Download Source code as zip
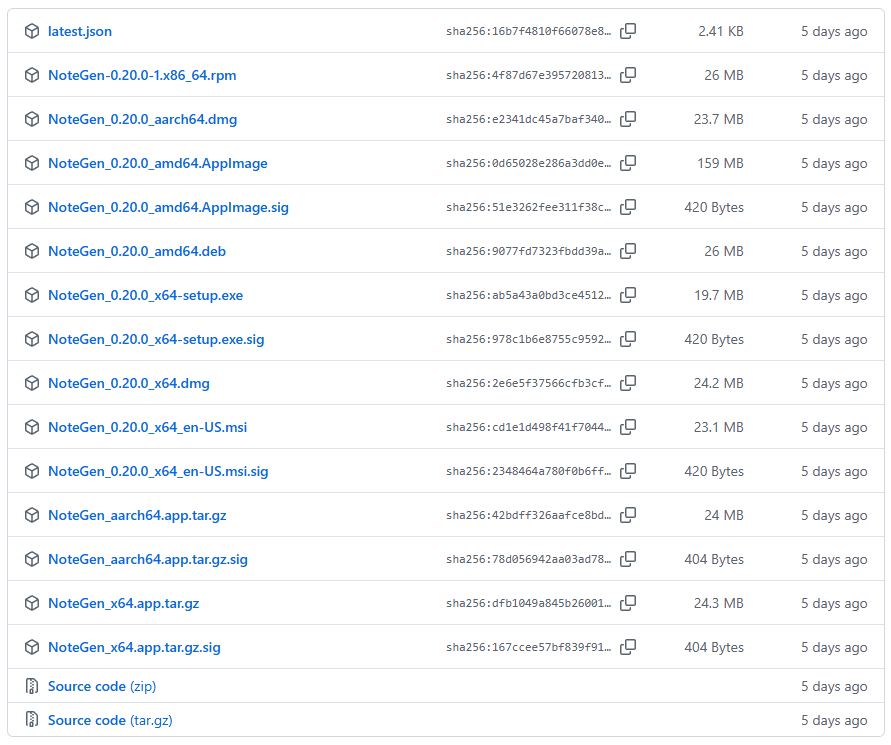The image size is (891, 745). tap(102, 686)
